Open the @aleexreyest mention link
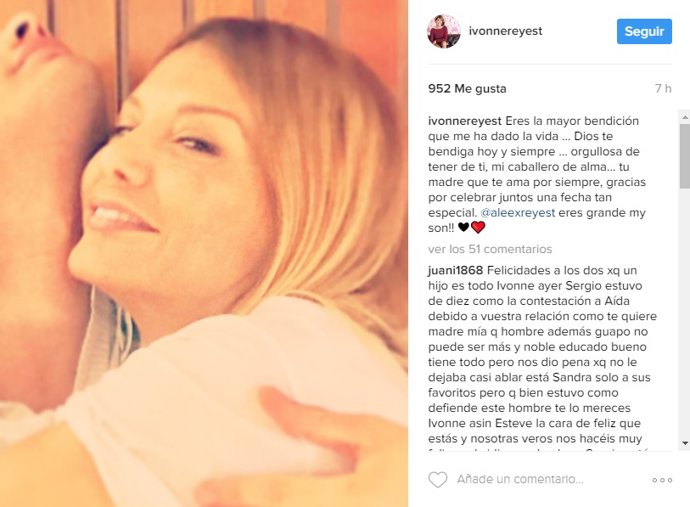The height and width of the screenshot is (507, 690). click(x=518, y=213)
